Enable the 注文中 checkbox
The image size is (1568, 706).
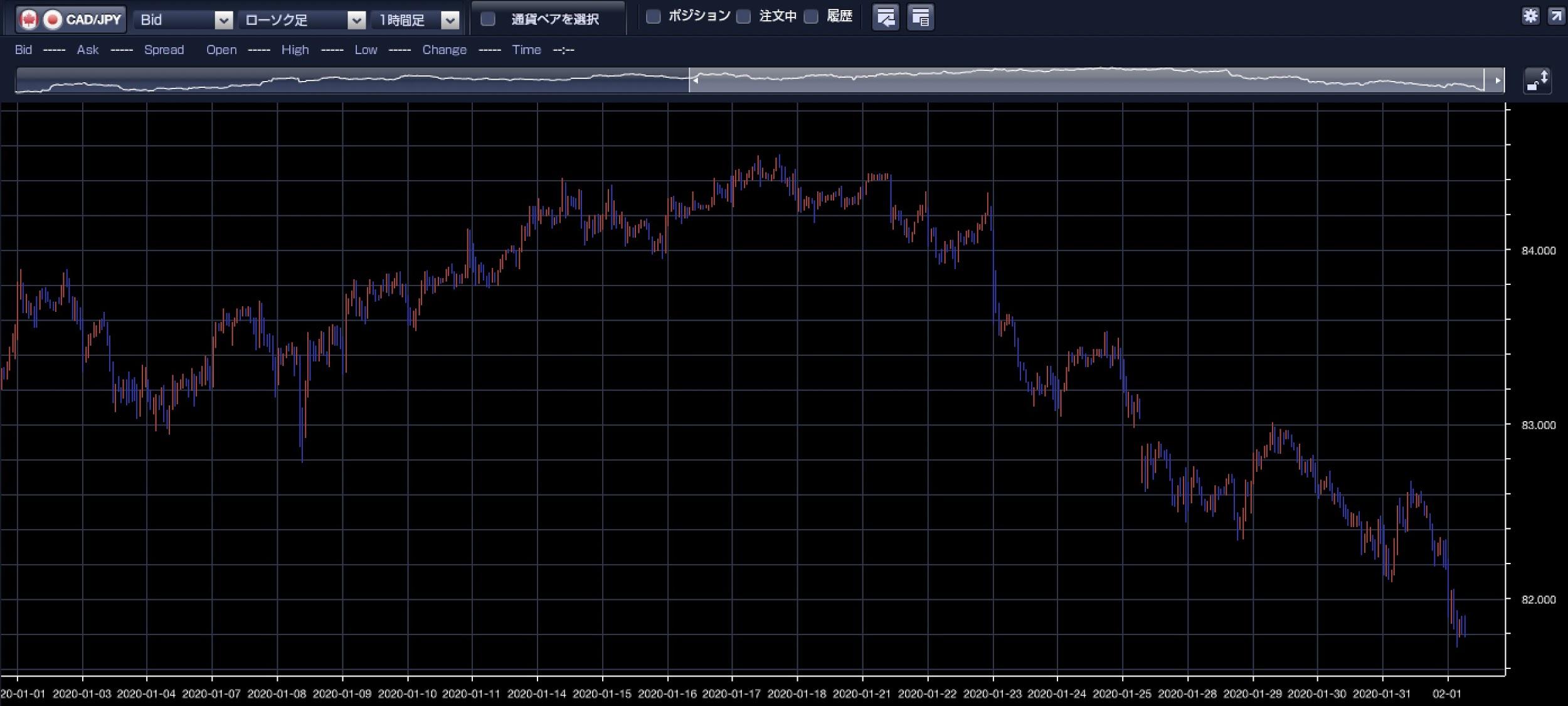point(743,17)
